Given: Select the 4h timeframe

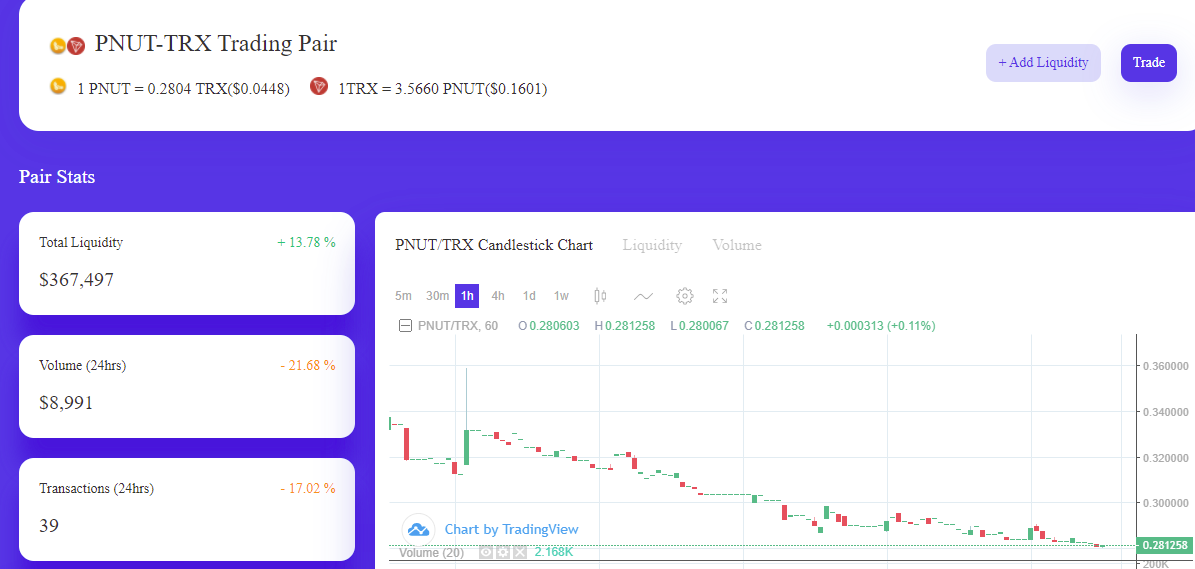Looking at the screenshot, I should pos(498,296).
